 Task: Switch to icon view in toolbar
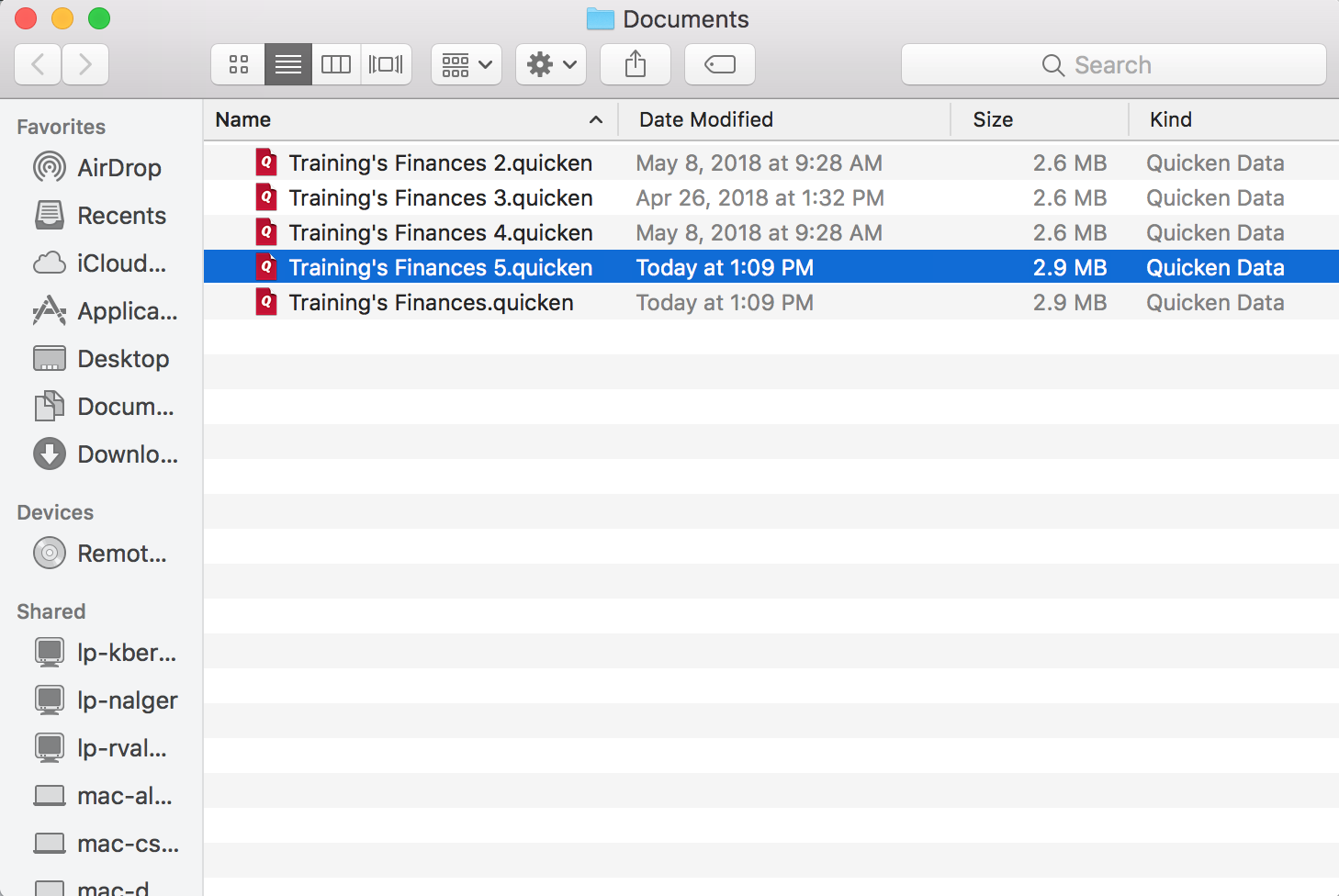pyautogui.click(x=239, y=64)
